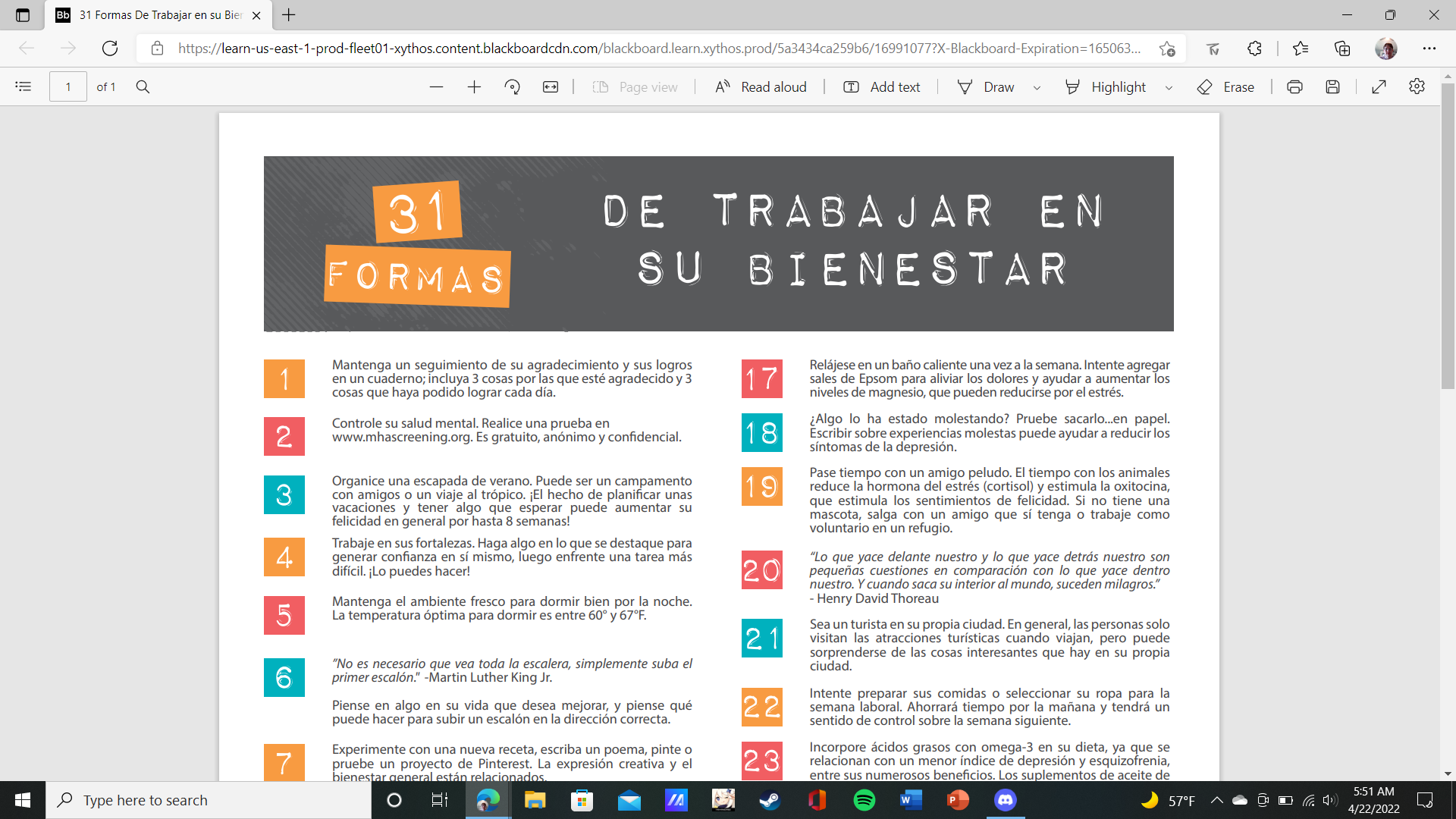The height and width of the screenshot is (819, 1456).
Task: Print the PDF document
Action: [x=1294, y=87]
